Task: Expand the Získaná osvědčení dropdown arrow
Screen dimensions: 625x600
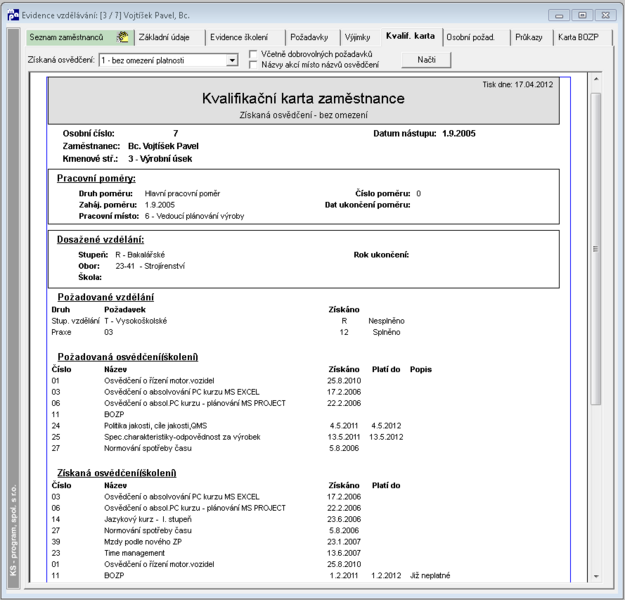Action: click(232, 61)
